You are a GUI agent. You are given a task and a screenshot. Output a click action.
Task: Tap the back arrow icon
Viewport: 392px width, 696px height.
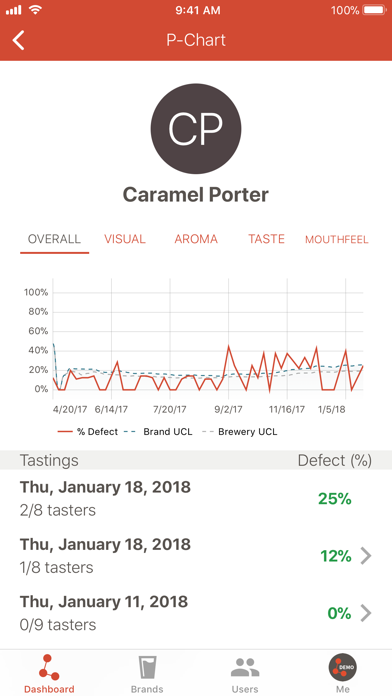pos(19,40)
